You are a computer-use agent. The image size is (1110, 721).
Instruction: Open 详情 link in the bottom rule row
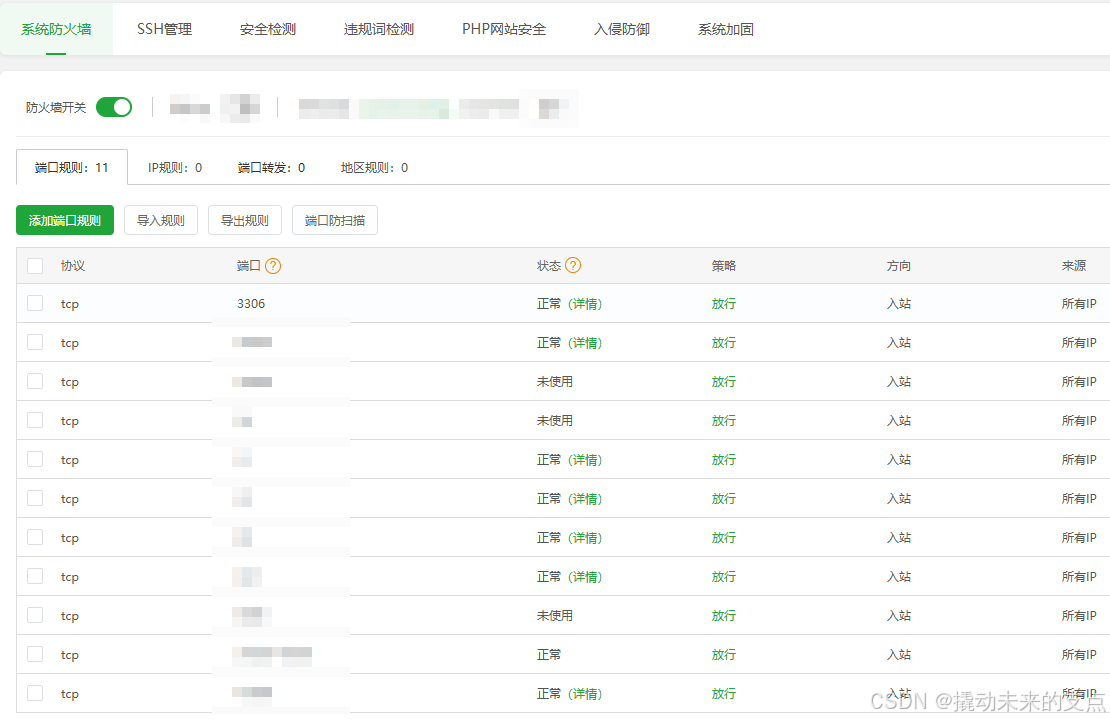[585, 694]
